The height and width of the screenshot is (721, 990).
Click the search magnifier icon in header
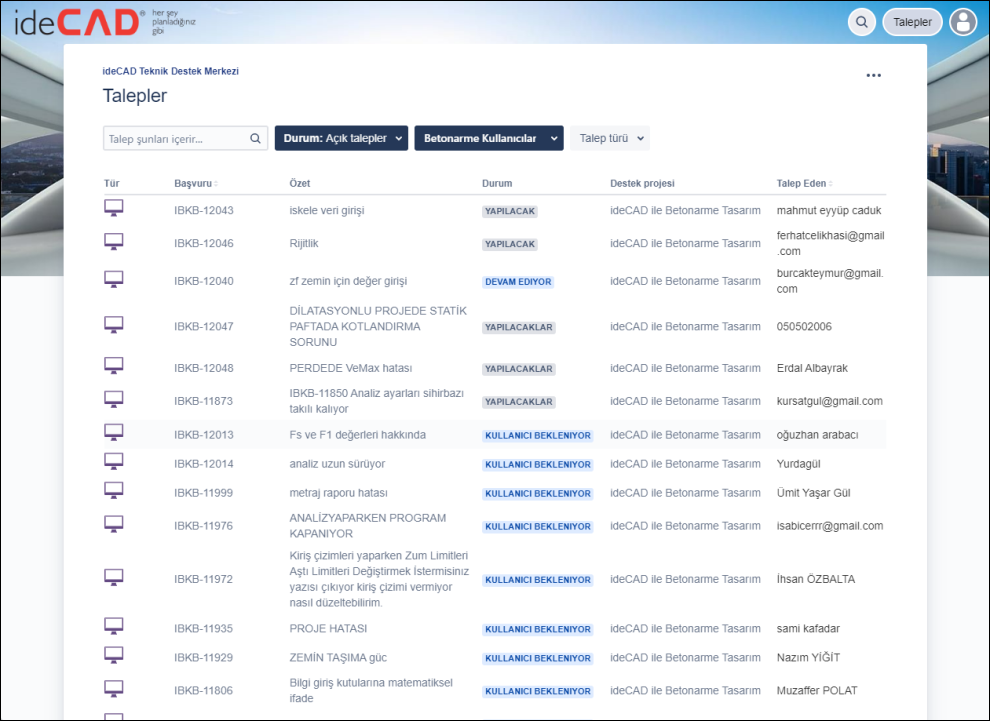861,22
